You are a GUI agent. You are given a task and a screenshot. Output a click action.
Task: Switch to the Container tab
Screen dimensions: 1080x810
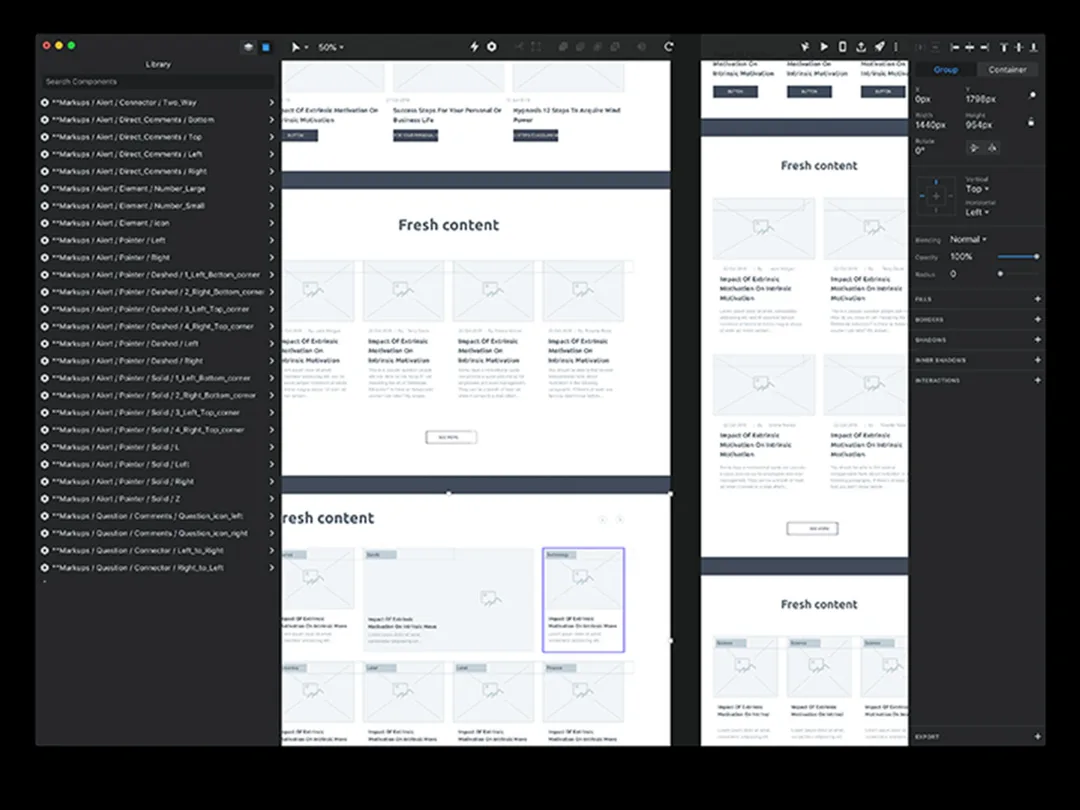tap(1007, 70)
